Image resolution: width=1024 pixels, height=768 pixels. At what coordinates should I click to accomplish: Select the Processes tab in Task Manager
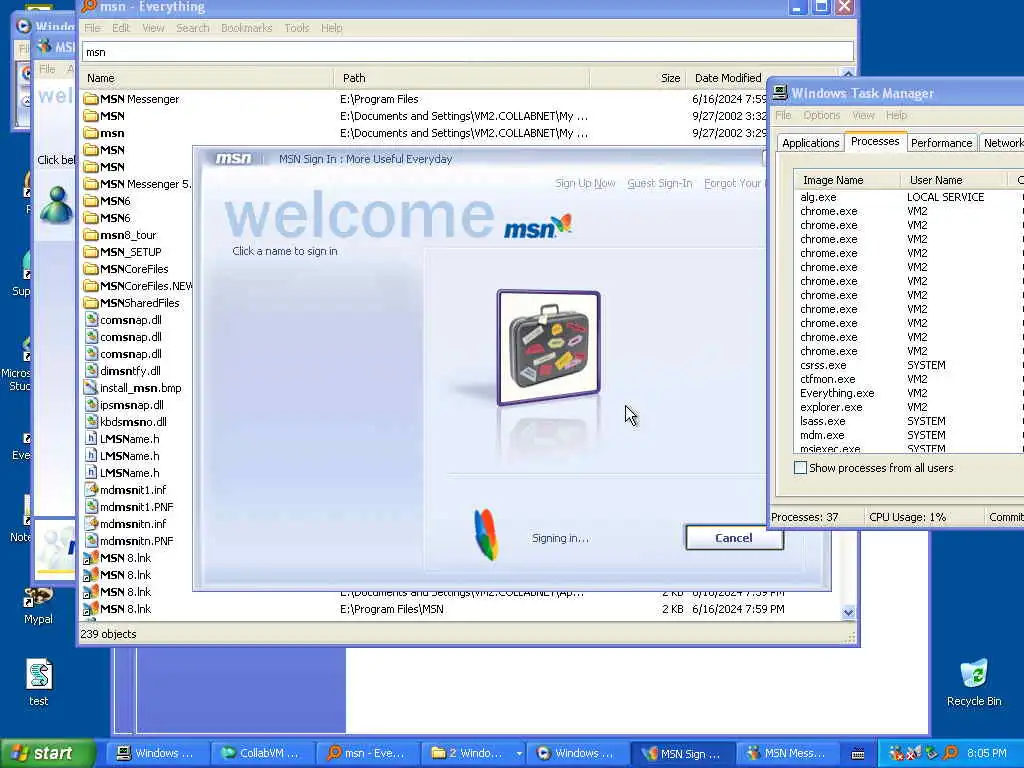click(874, 142)
